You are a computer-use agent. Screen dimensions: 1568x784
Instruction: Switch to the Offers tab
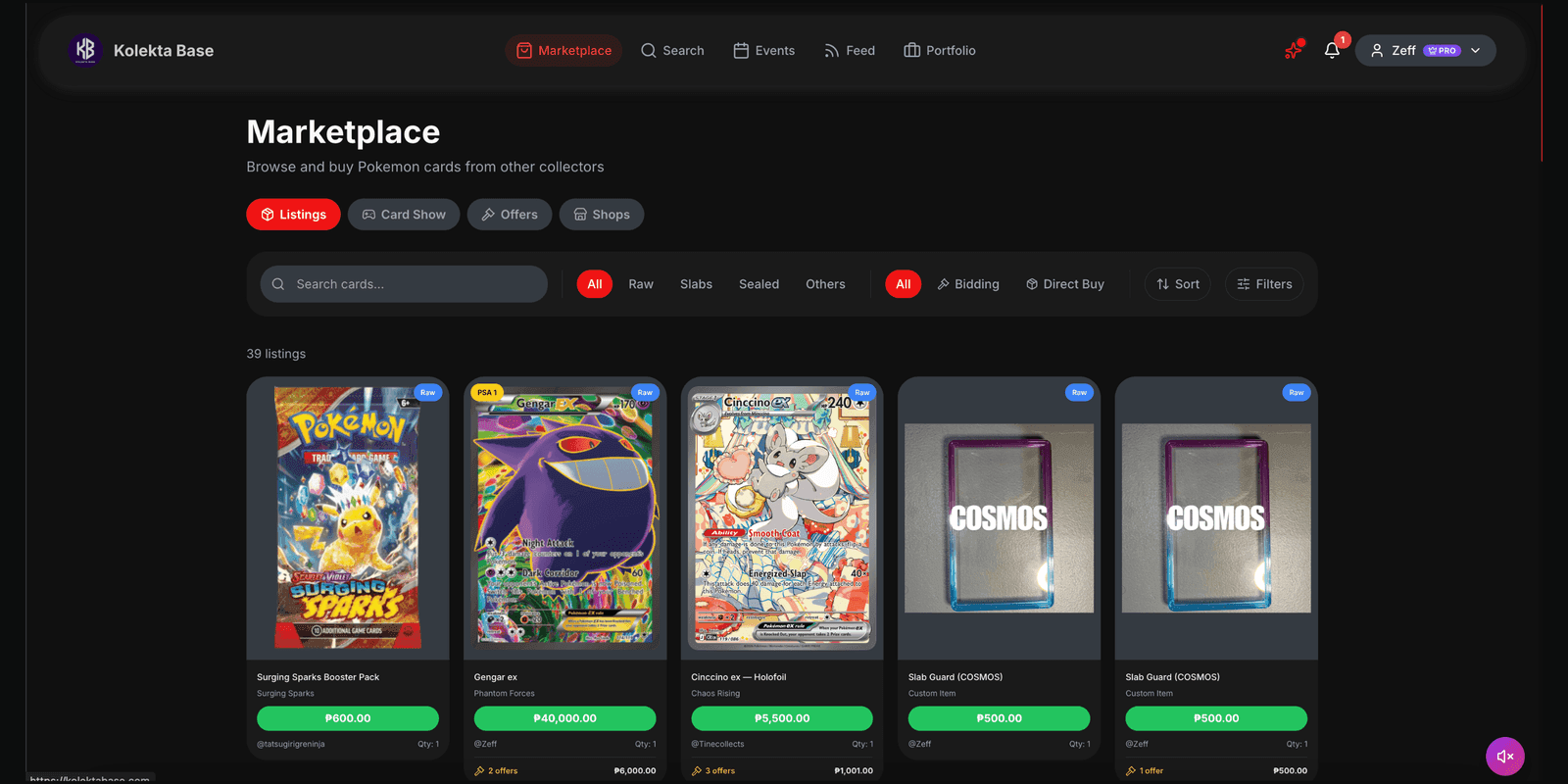click(x=510, y=215)
